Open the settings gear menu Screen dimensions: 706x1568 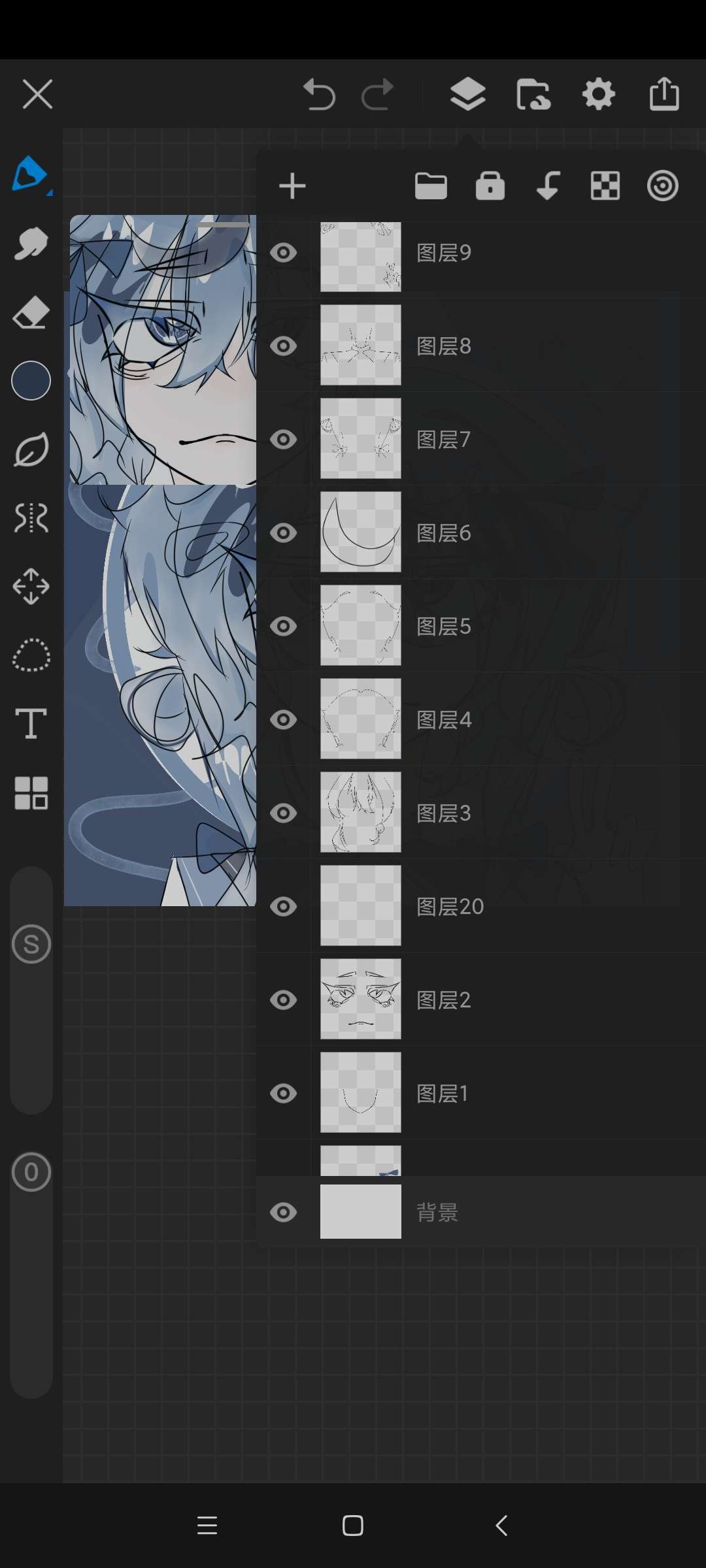point(599,95)
